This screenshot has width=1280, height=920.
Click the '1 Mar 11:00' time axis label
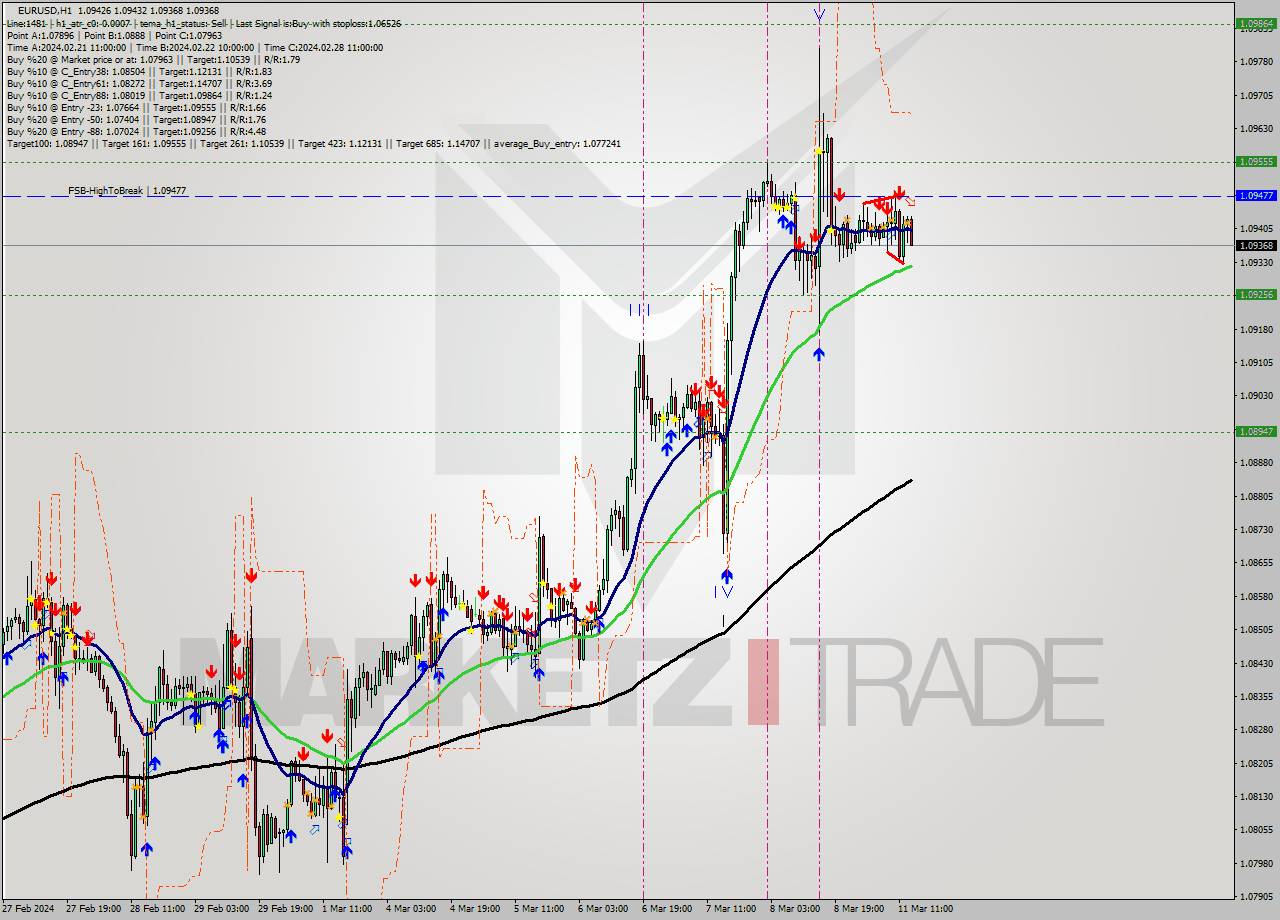click(347, 909)
